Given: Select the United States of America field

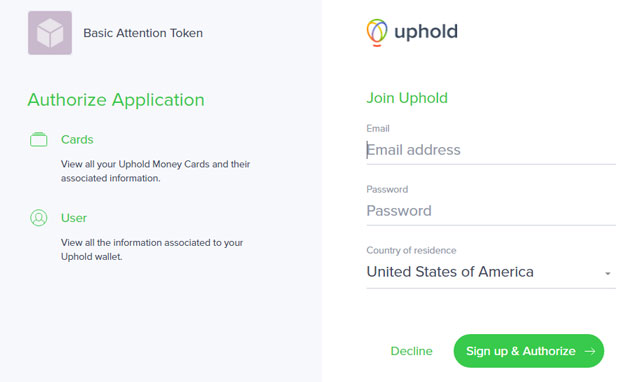Looking at the screenshot, I should pos(491,272).
